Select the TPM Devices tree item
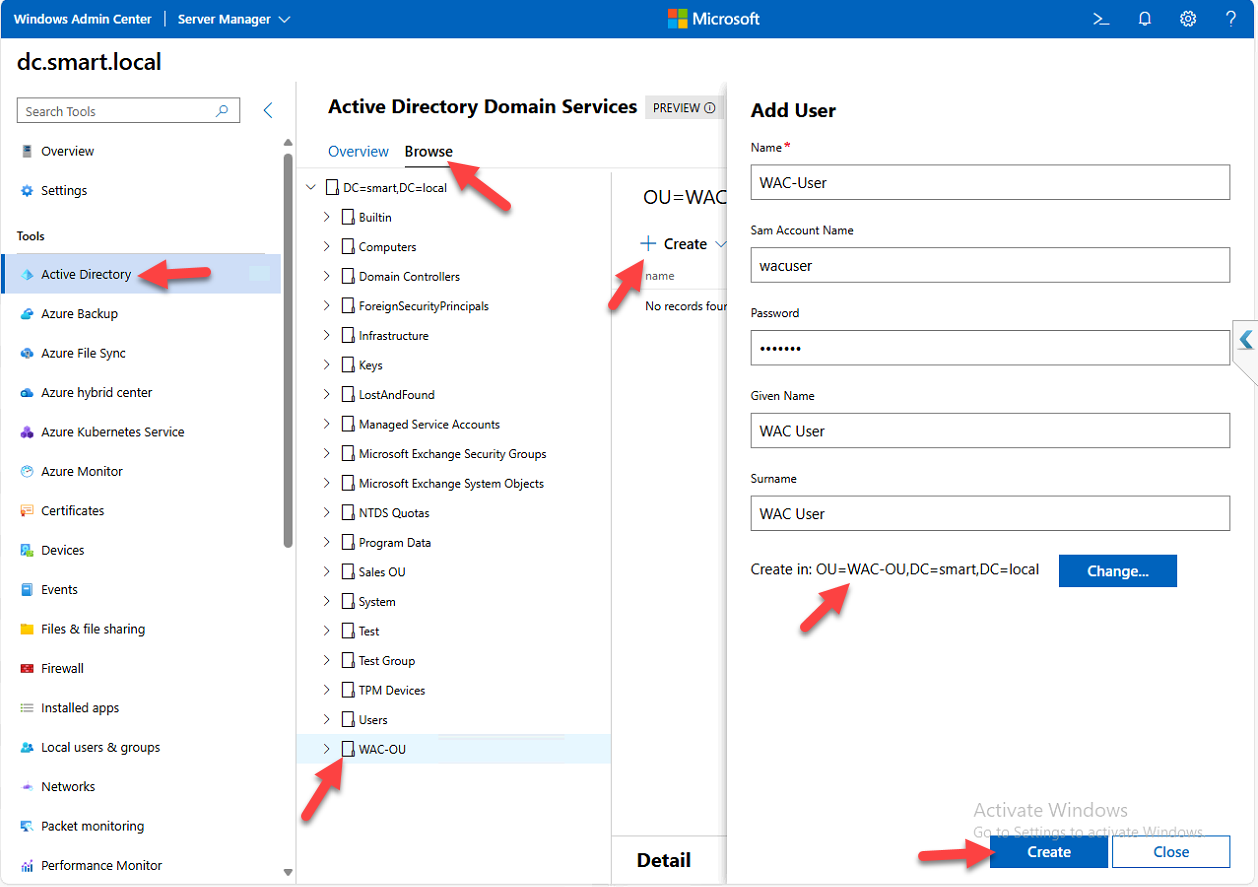Viewport: 1258px width, 887px height. (392, 690)
